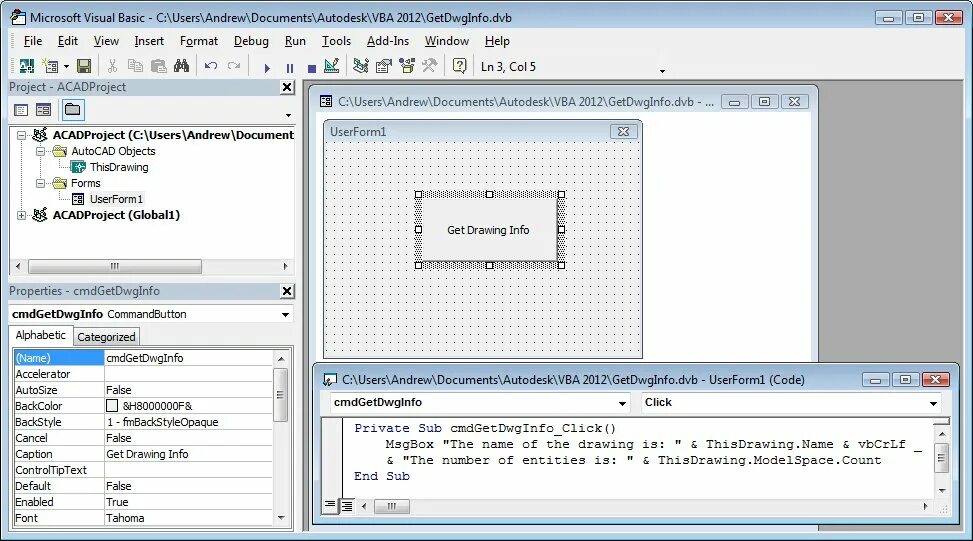Select Get Drawing Info button on UserForm1
The height and width of the screenshot is (541, 973).
(x=488, y=230)
